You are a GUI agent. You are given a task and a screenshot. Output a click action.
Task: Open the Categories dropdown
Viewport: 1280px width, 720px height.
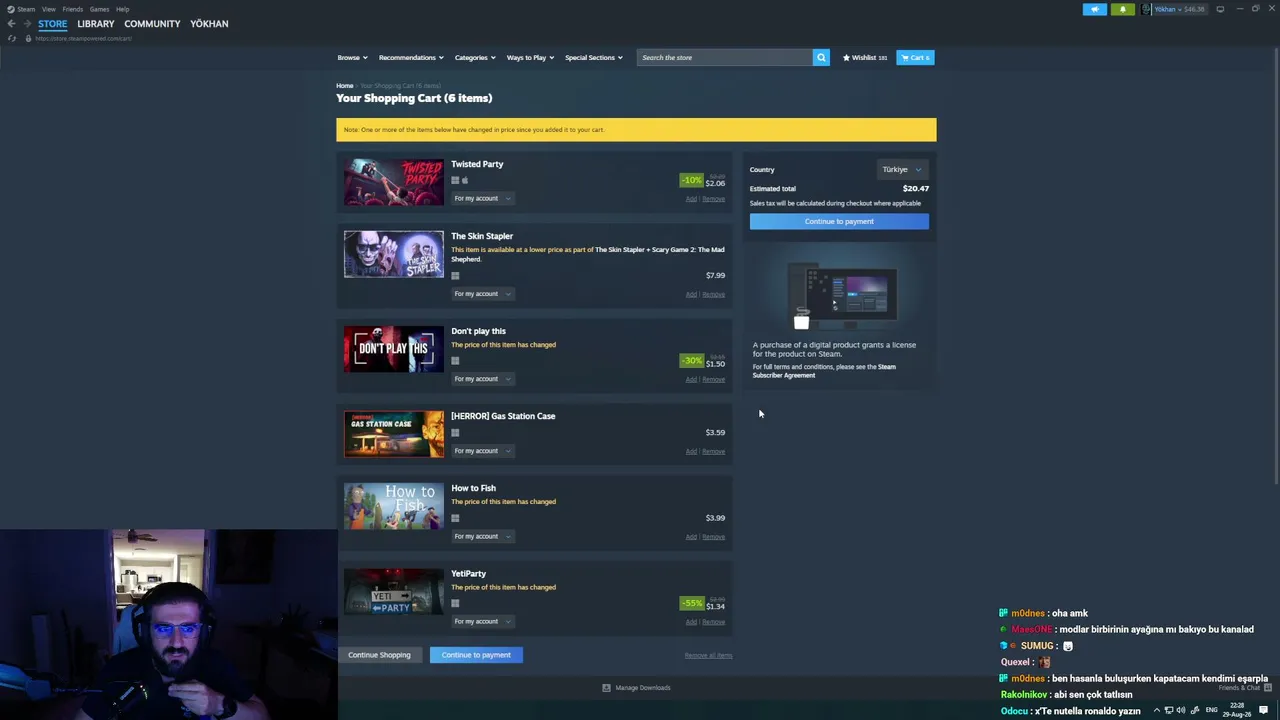(475, 57)
